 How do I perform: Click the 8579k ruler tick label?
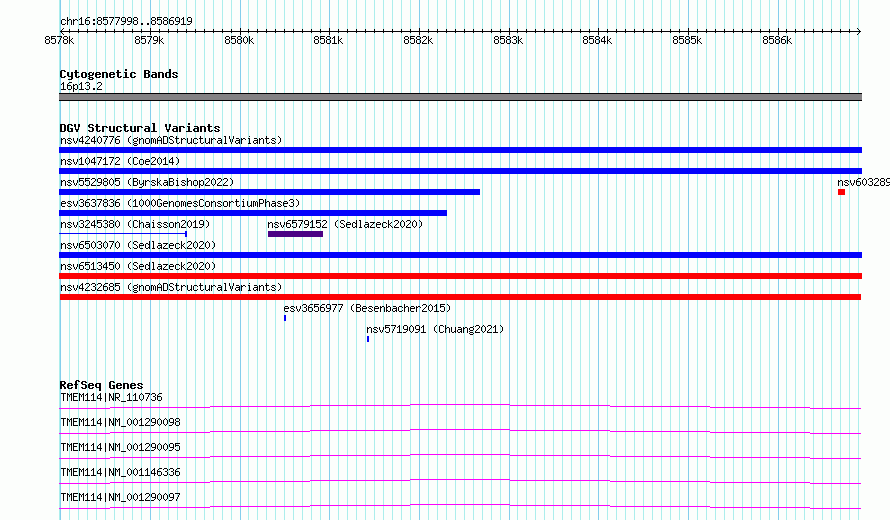click(x=149, y=40)
